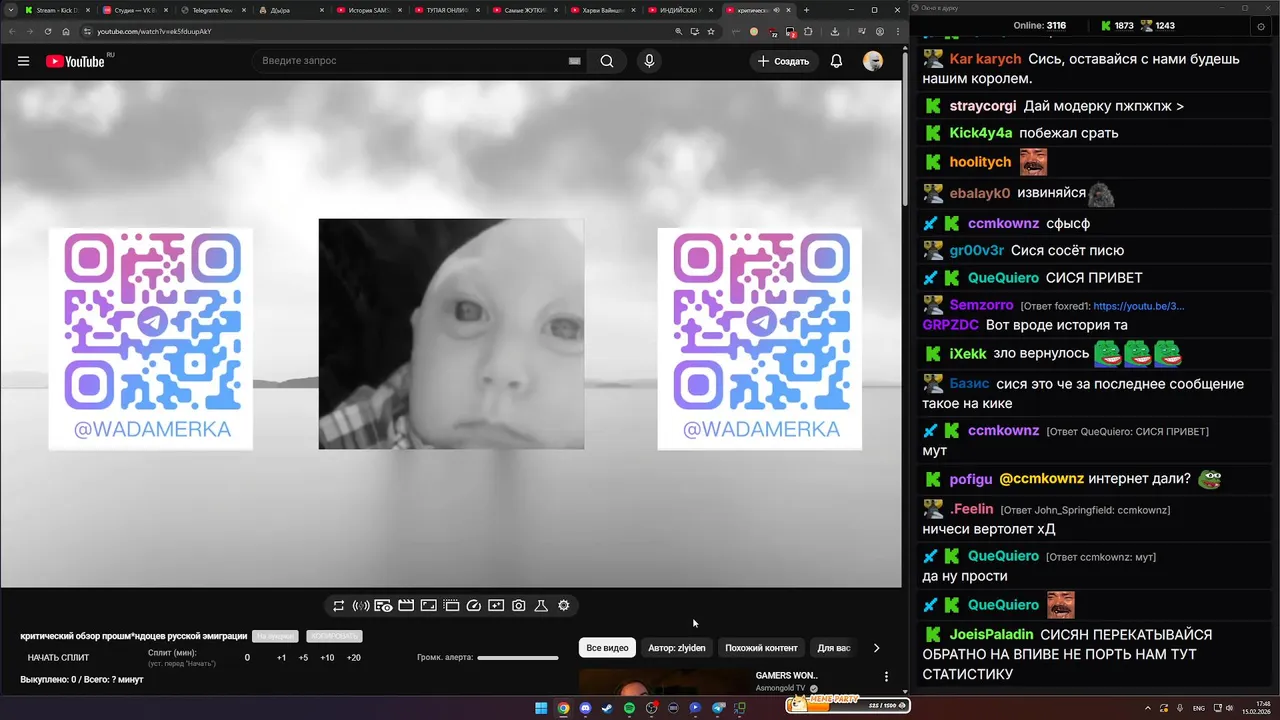Open options for GAMERS WON video
Image resolution: width=1280 pixels, height=720 pixels.
886,677
